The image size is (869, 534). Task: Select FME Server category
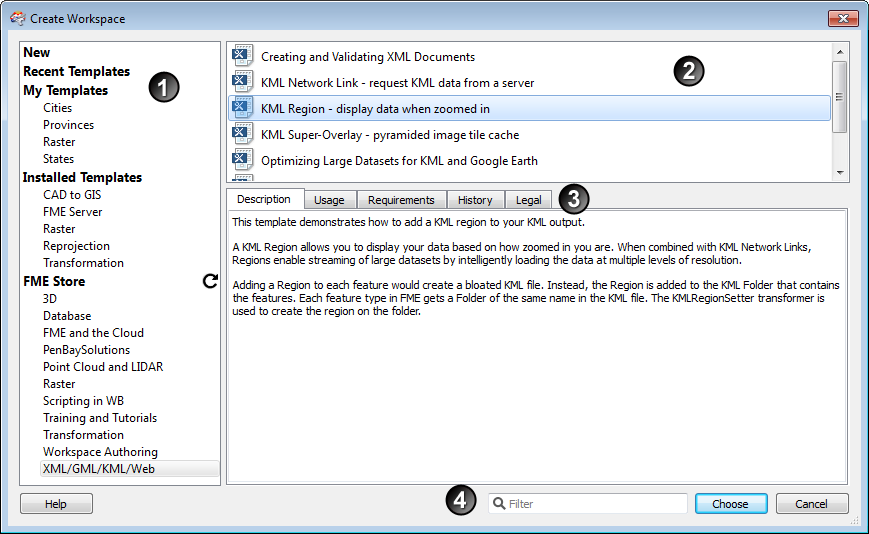coord(73,212)
